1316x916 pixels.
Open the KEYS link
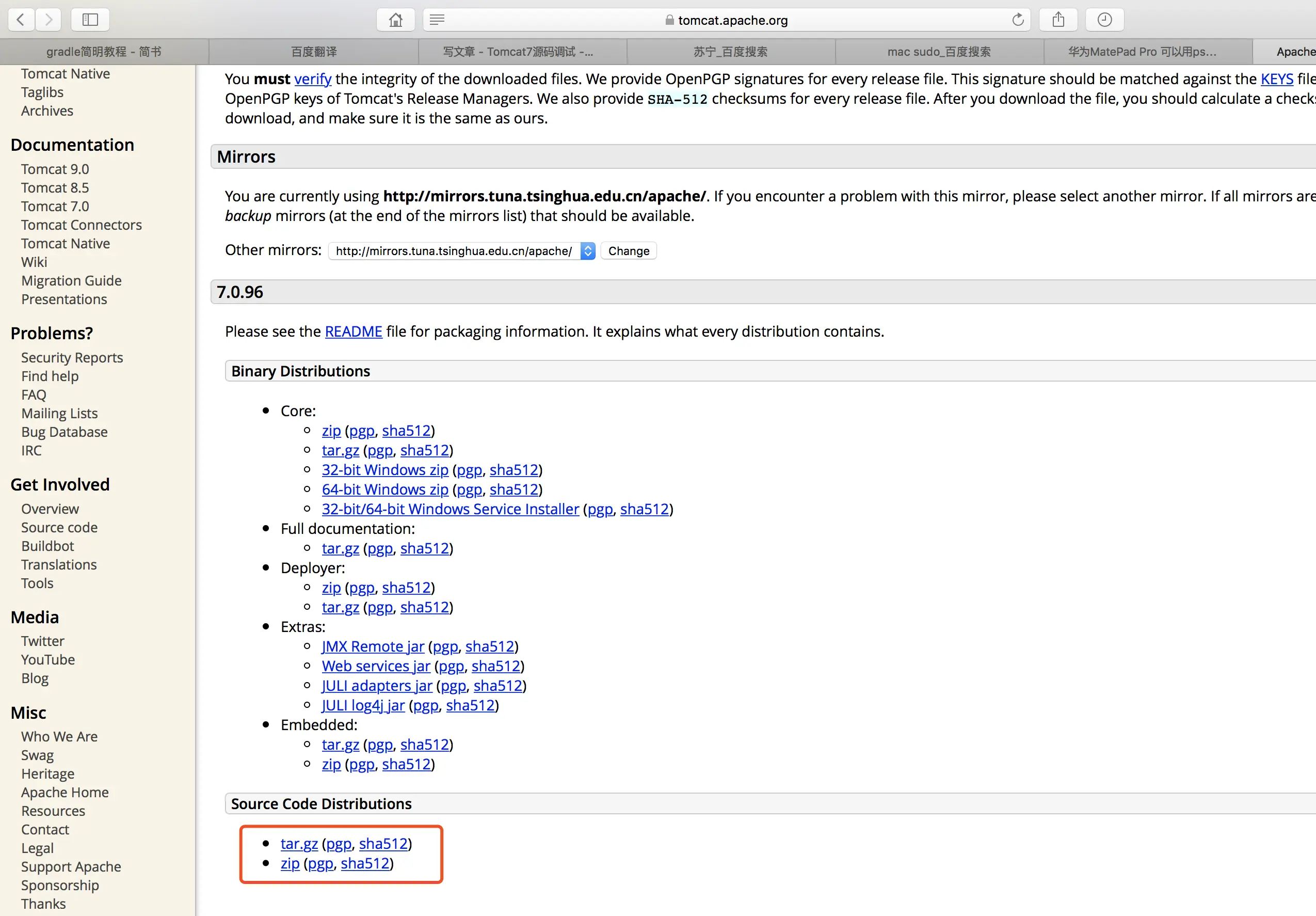click(x=1276, y=78)
